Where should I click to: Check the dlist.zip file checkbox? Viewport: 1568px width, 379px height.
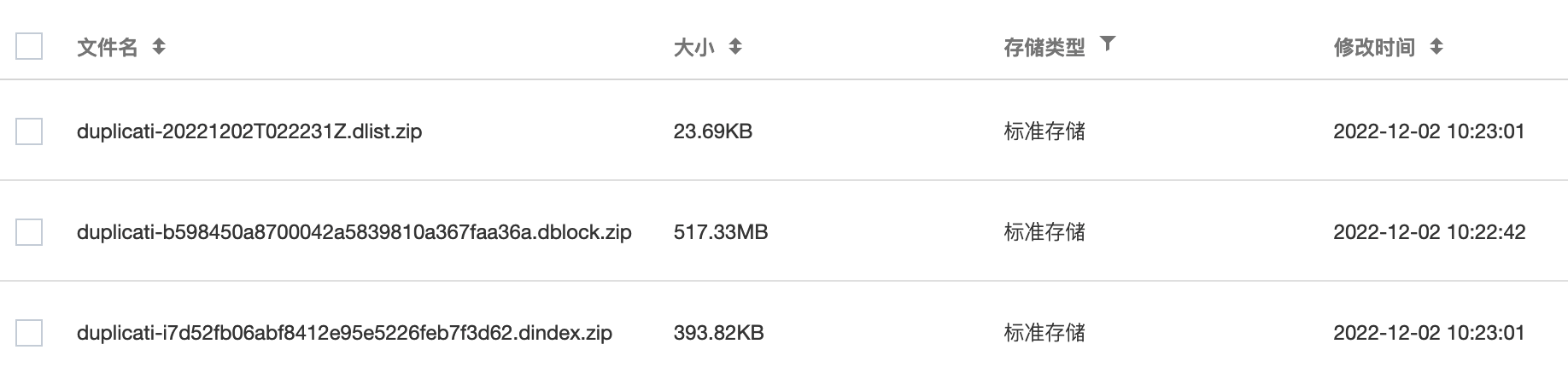coord(29,131)
